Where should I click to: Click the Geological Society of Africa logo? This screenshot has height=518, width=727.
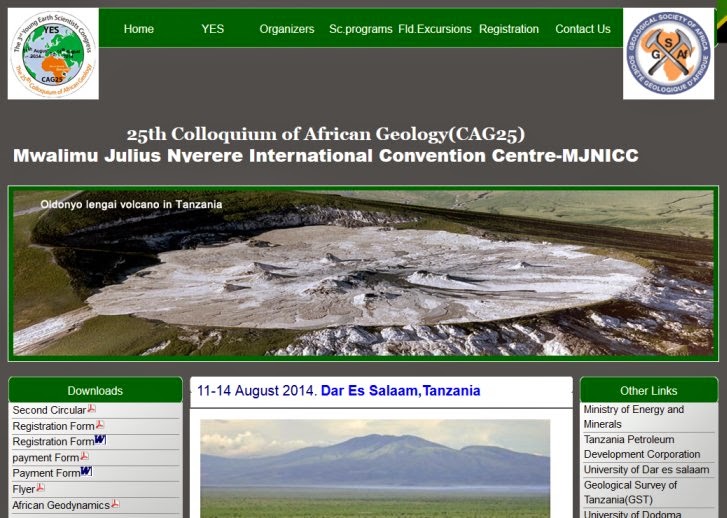[668, 54]
